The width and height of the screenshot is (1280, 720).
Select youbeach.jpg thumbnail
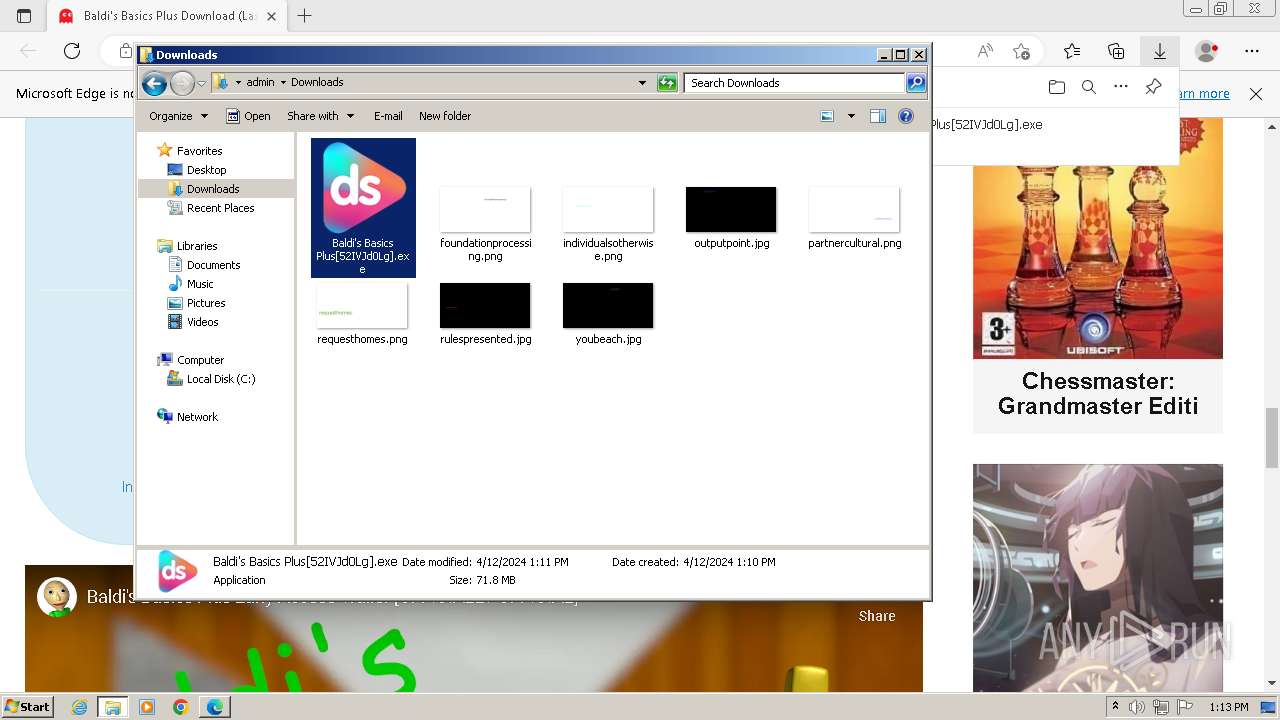point(608,305)
